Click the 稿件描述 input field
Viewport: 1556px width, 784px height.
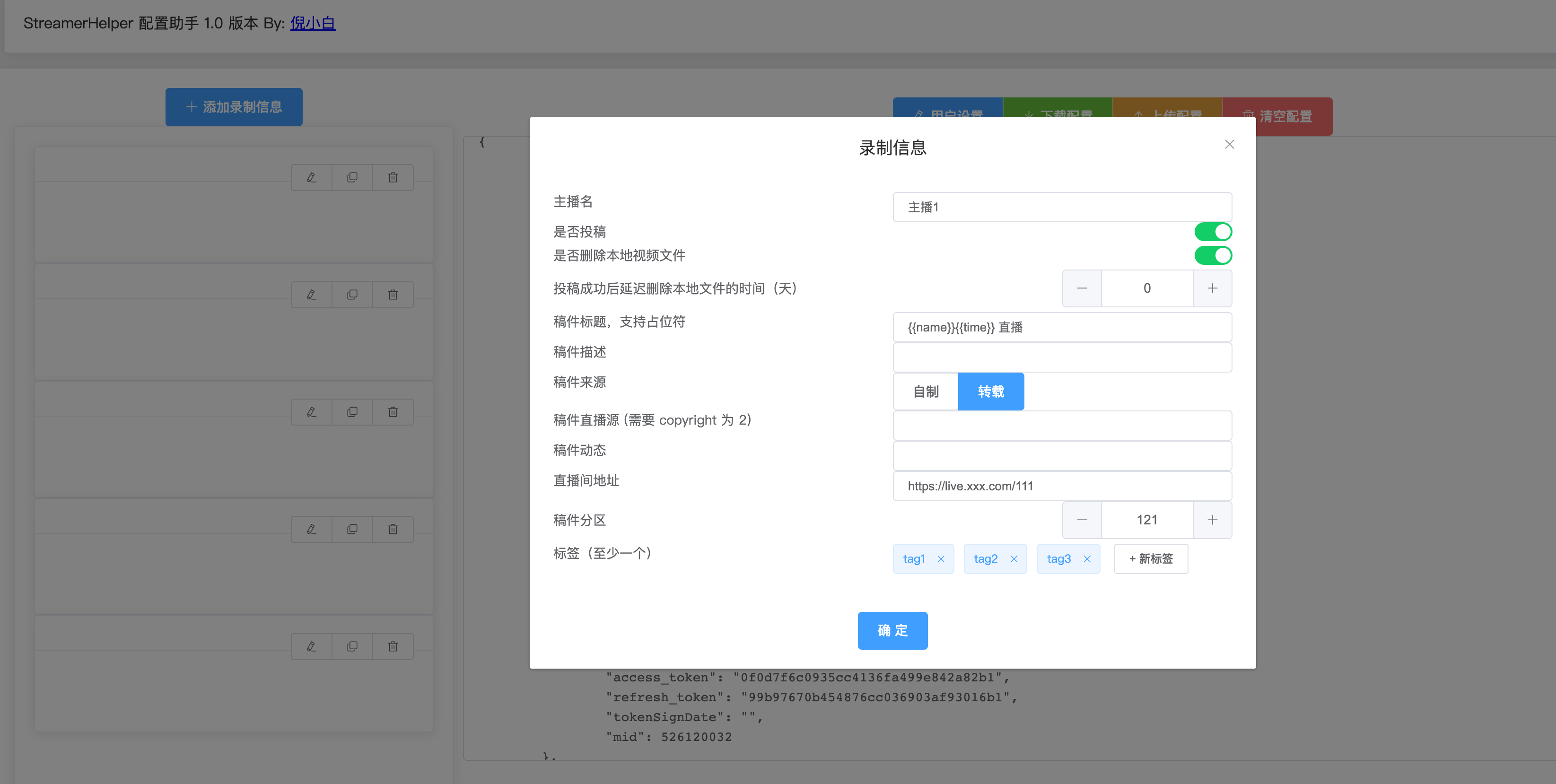pyautogui.click(x=1061, y=357)
